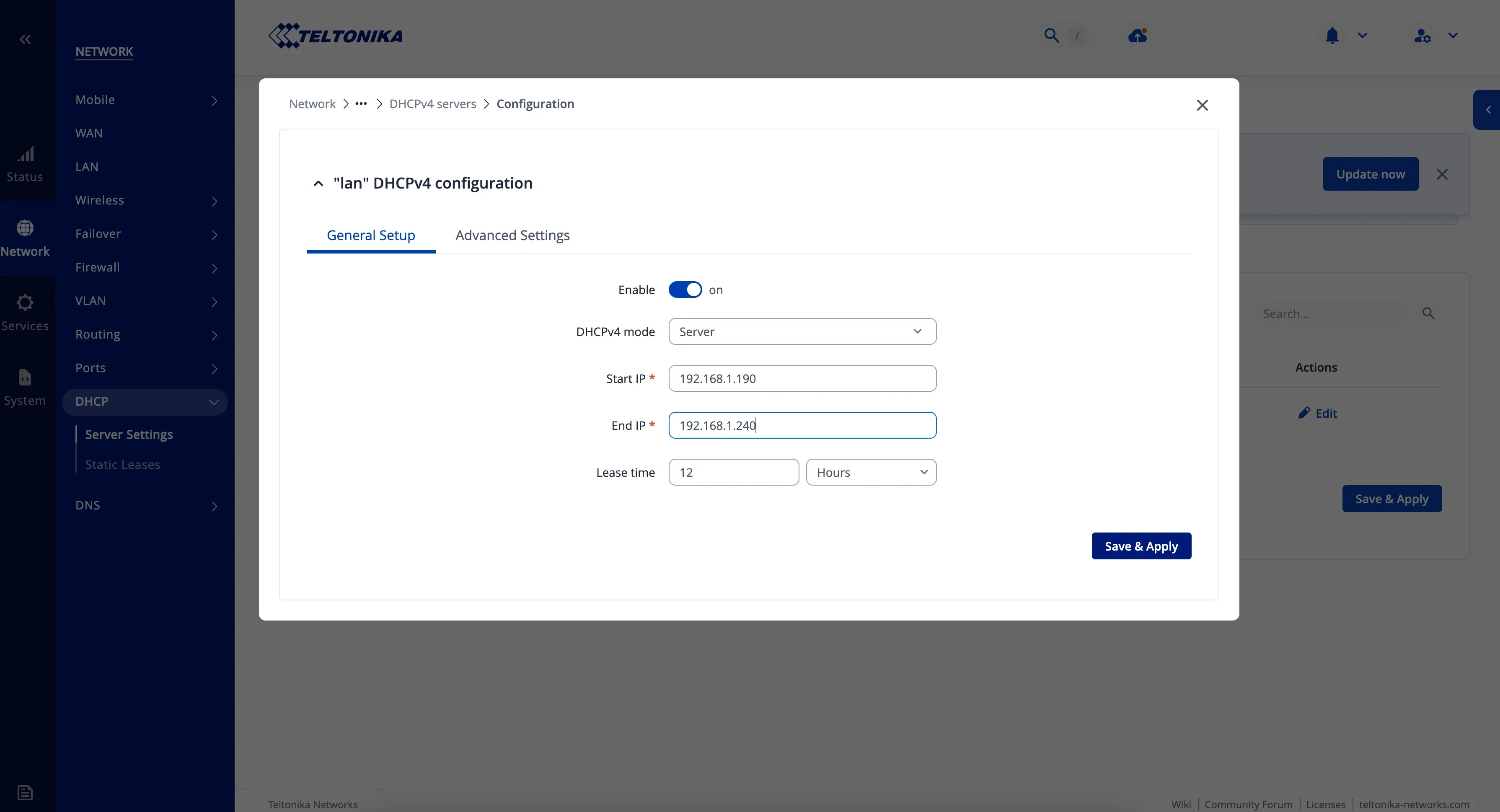This screenshot has height=812, width=1500.
Task: Dismiss the Update now banner
Action: pos(1442,174)
